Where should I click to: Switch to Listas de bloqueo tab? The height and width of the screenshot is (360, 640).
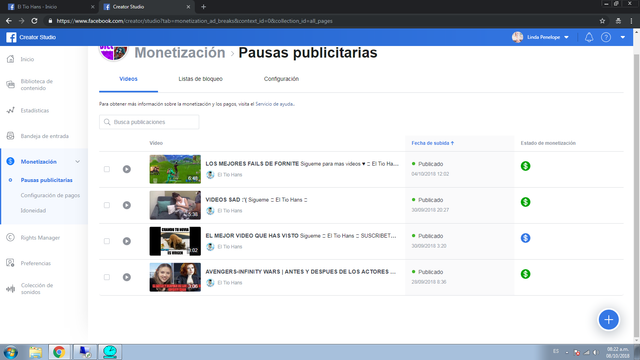(x=200, y=79)
